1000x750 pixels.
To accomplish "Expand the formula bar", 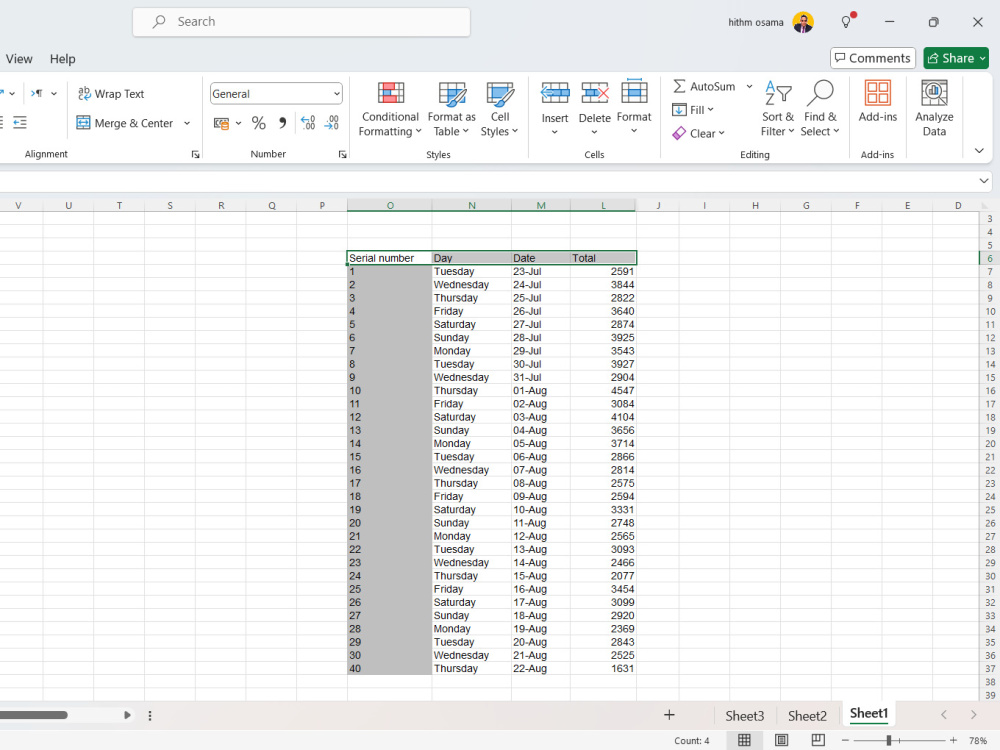I will coord(983,181).
